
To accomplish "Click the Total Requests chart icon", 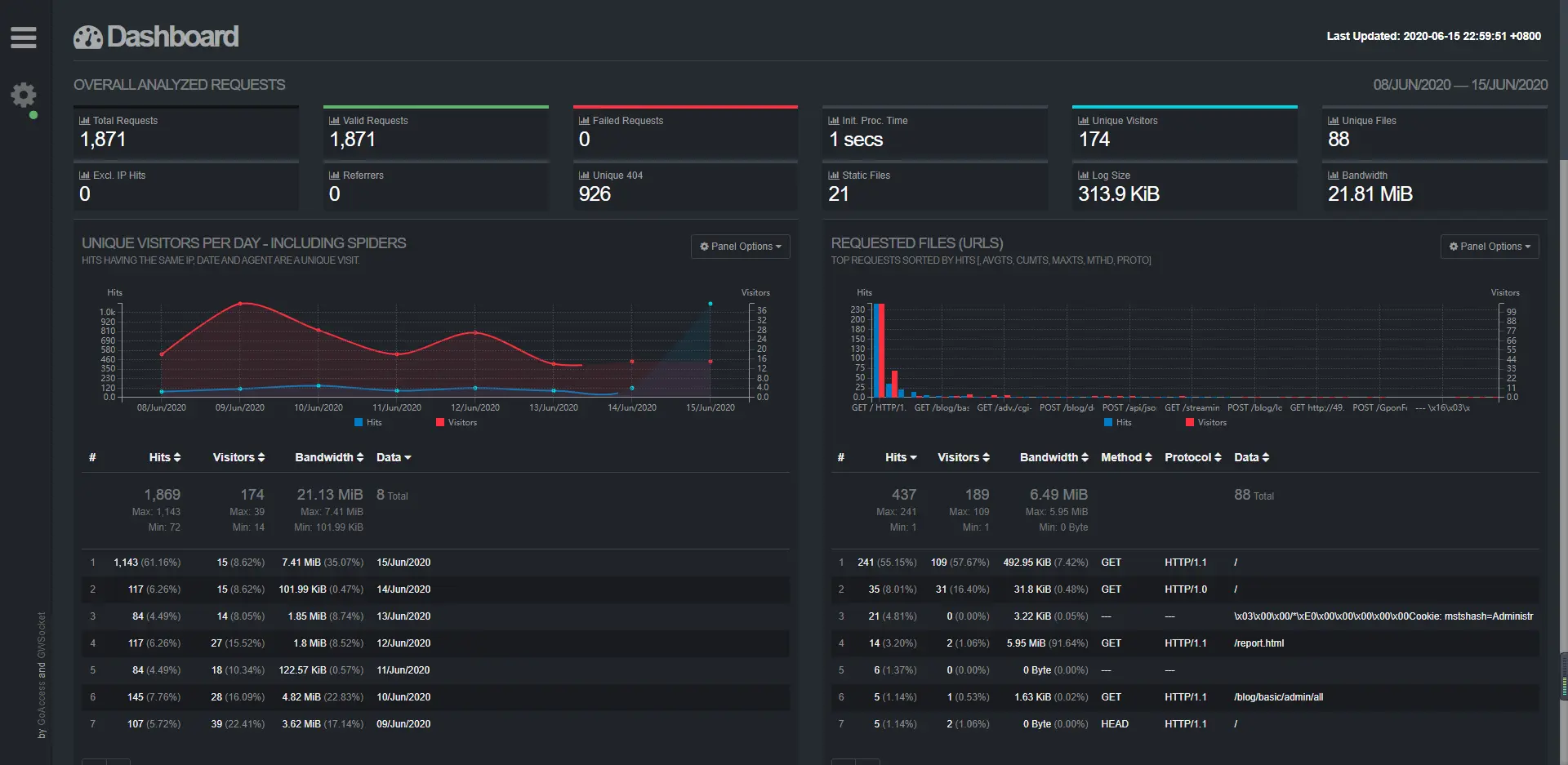I will click(84, 120).
